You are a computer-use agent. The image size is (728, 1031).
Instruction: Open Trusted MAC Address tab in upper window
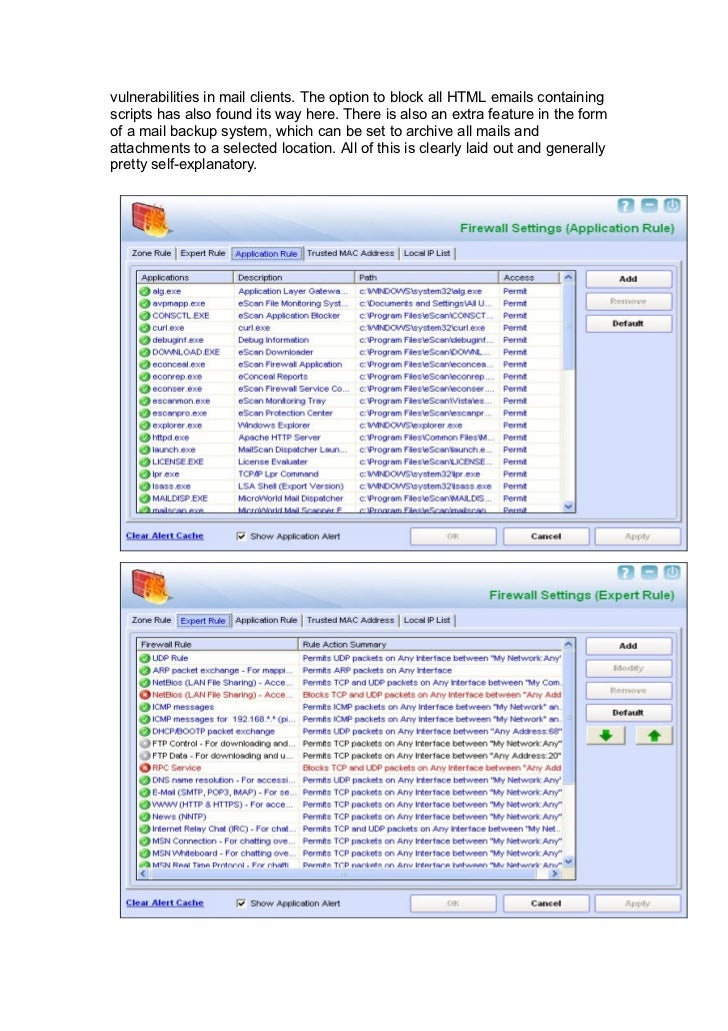pyautogui.click(x=351, y=253)
